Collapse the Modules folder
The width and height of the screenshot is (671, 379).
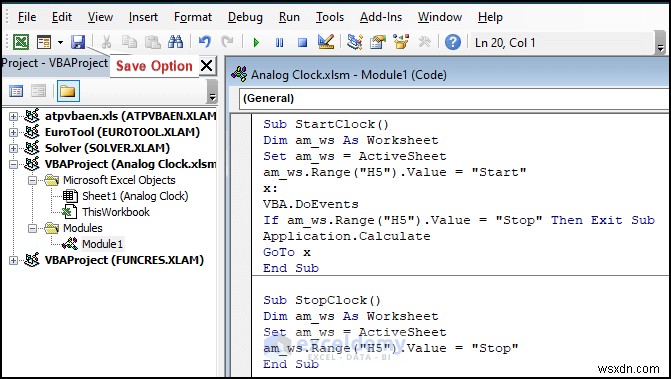click(33, 228)
